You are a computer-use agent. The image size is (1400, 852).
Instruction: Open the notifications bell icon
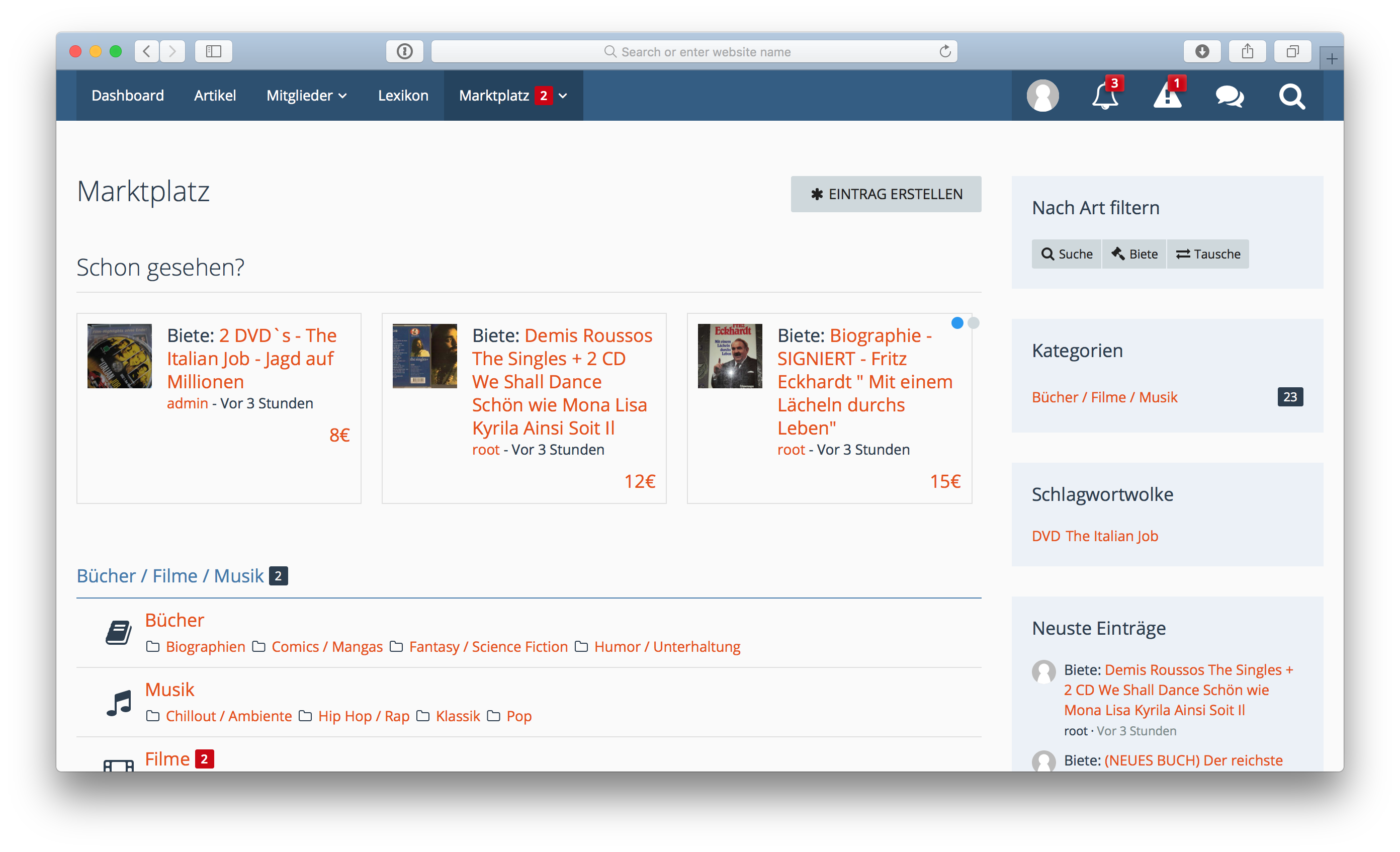coord(1104,96)
